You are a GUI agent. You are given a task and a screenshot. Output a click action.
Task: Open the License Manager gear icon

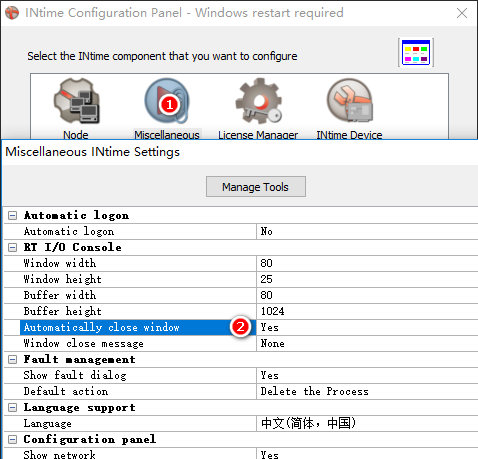(x=258, y=101)
